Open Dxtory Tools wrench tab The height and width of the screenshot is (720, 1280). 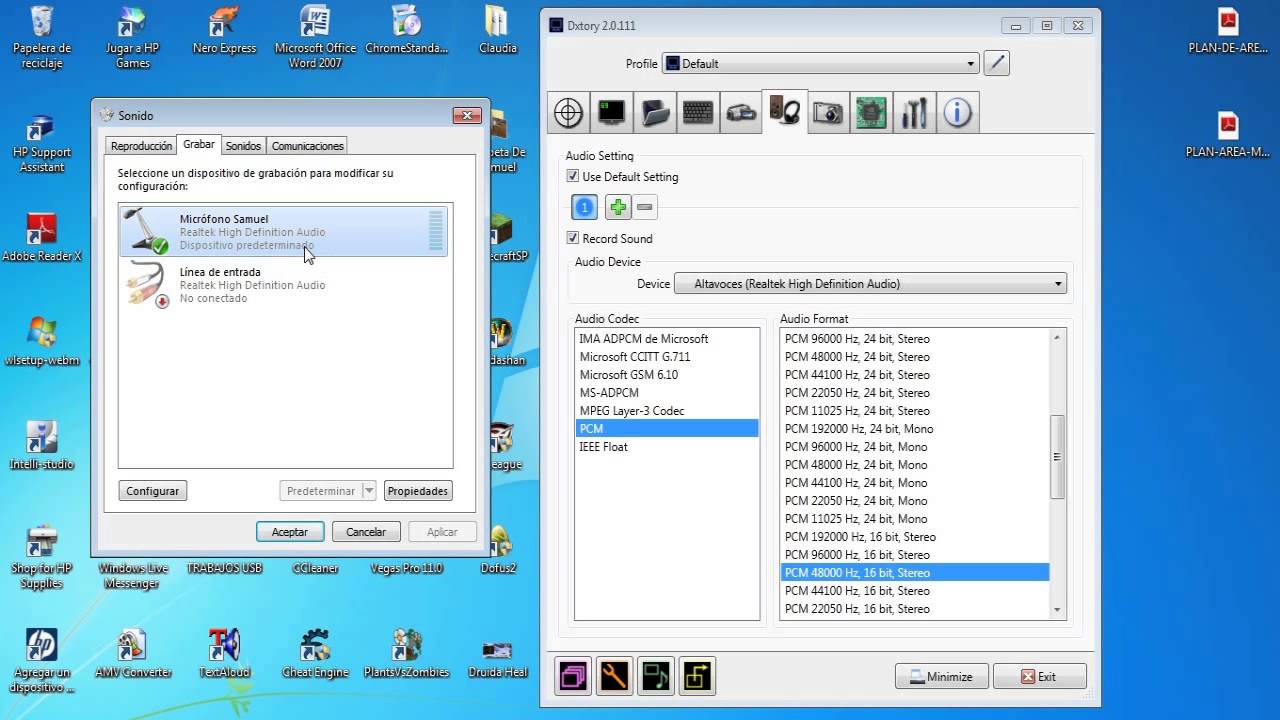[914, 113]
